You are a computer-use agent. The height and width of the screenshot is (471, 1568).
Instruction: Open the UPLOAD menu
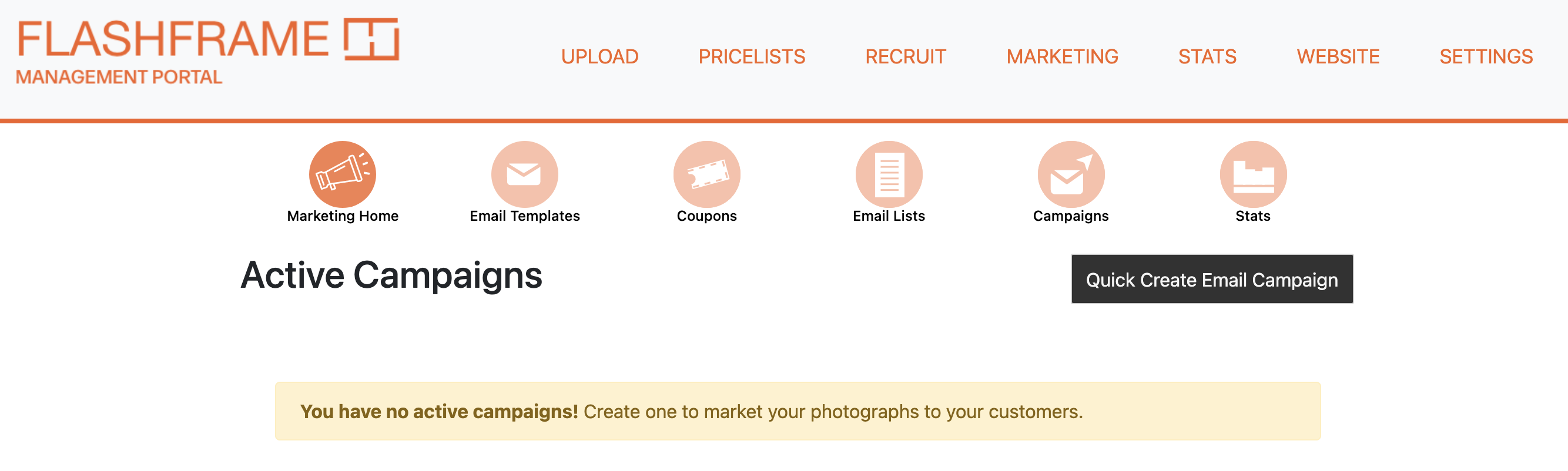(x=599, y=56)
